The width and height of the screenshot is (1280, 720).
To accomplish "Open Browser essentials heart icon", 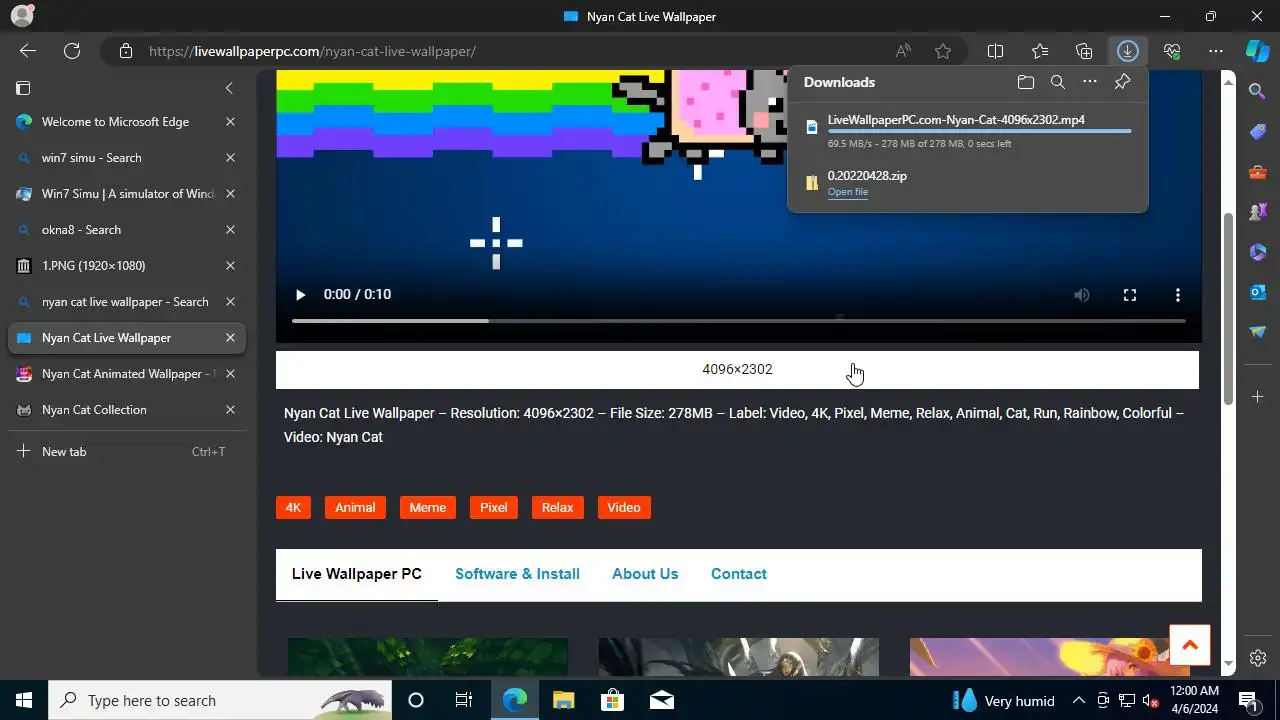I will pyautogui.click(x=1172, y=51).
